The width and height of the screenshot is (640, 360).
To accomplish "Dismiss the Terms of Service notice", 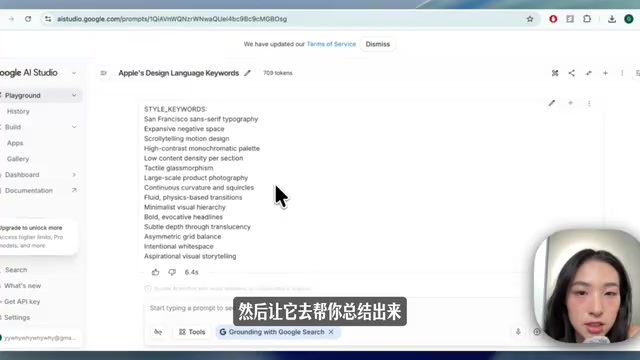I will coord(378,44).
